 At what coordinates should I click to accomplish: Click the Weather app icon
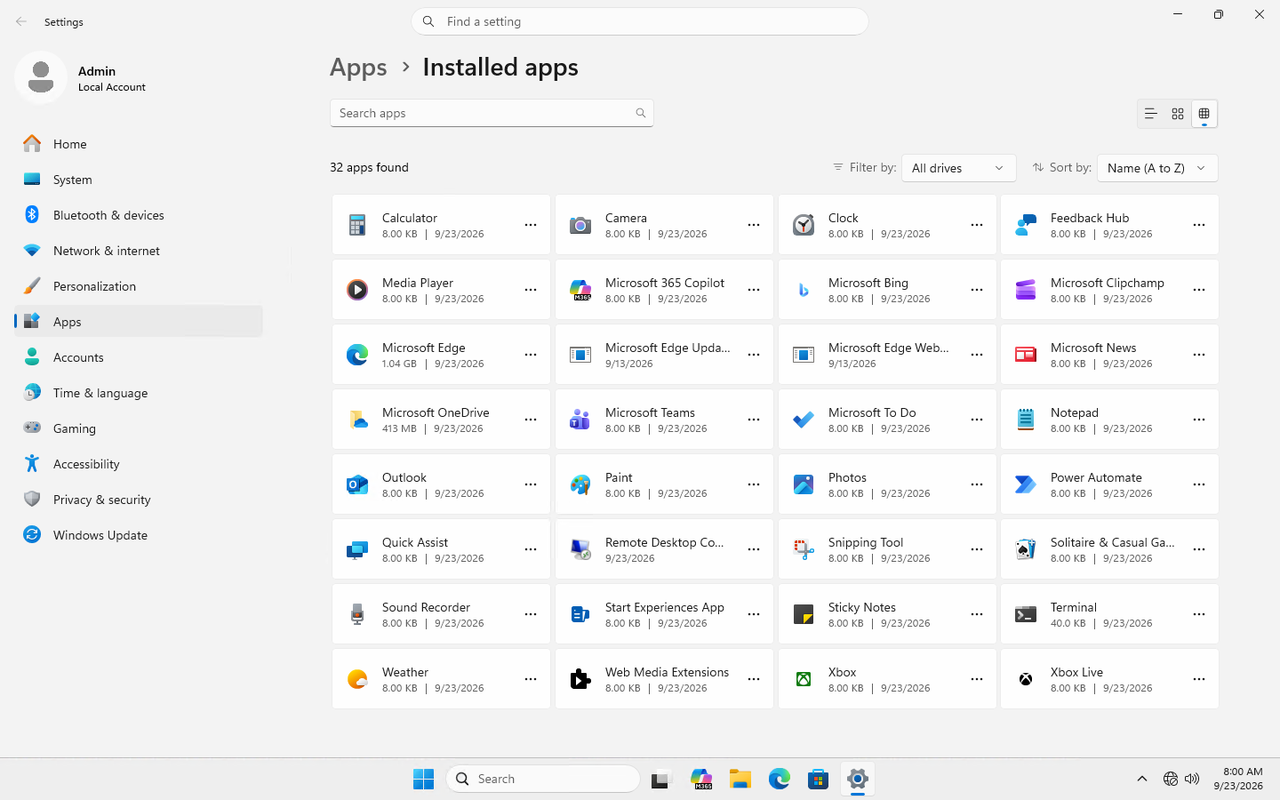(x=357, y=680)
